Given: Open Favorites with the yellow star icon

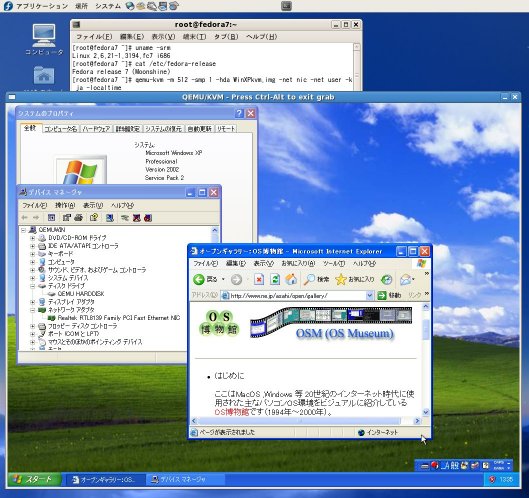Looking at the screenshot, I should tap(341, 279).
